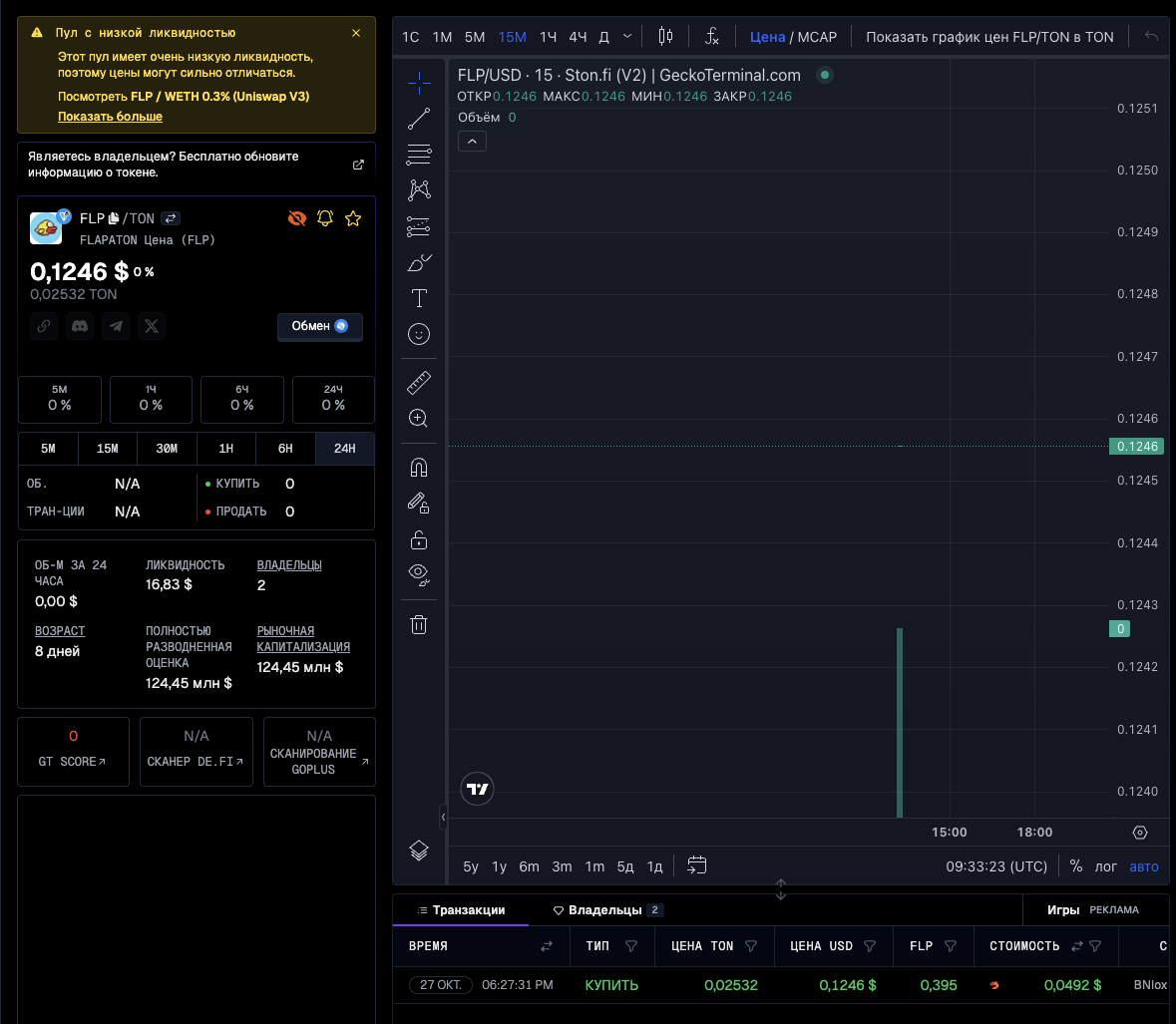Select the 5M stats period tab

[x=48, y=449]
